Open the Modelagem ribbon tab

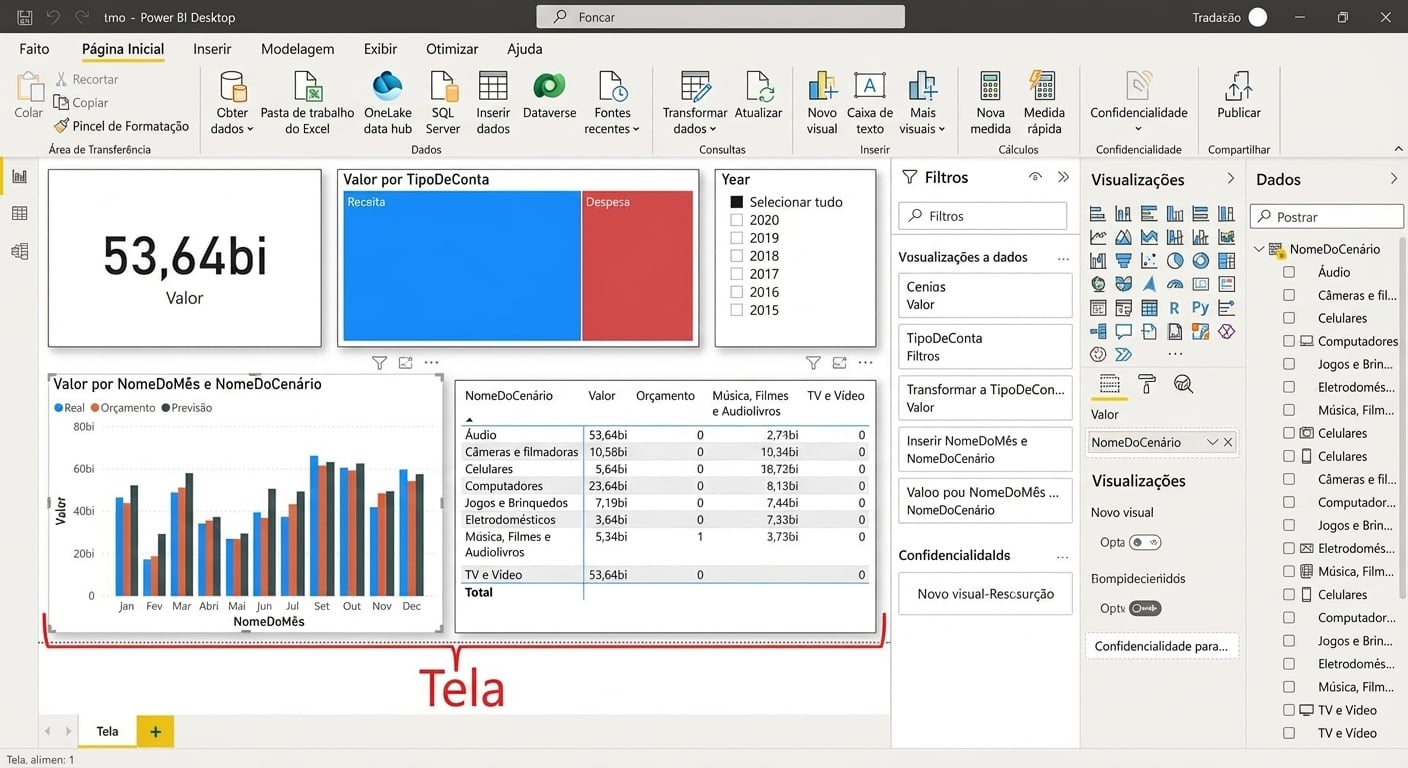(x=297, y=49)
